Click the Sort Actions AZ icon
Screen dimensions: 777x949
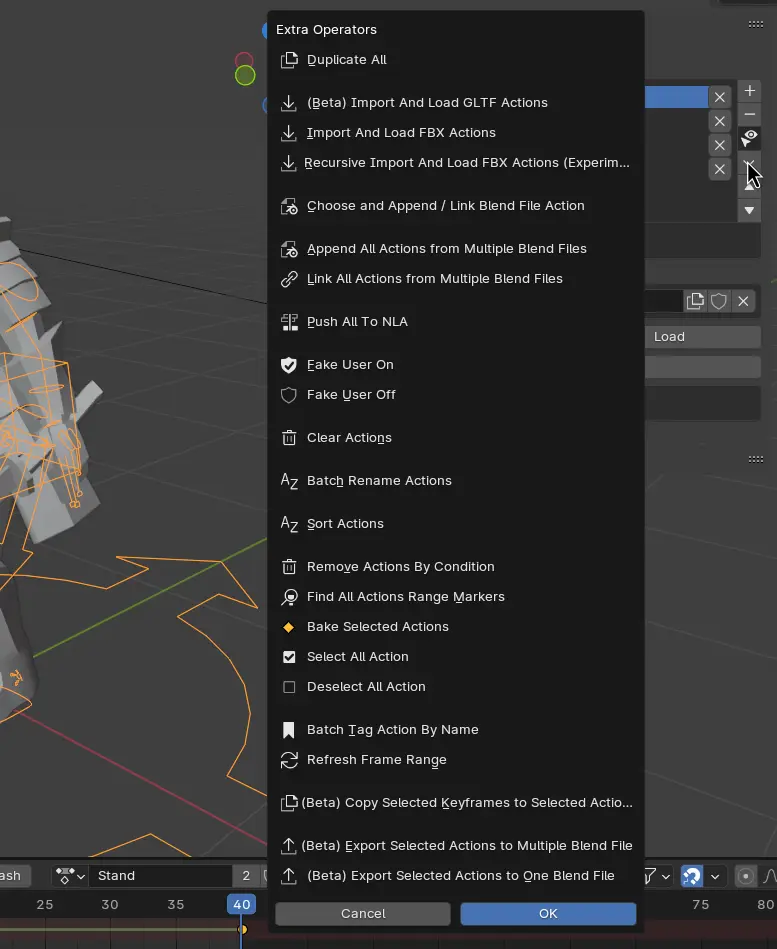pyautogui.click(x=289, y=524)
